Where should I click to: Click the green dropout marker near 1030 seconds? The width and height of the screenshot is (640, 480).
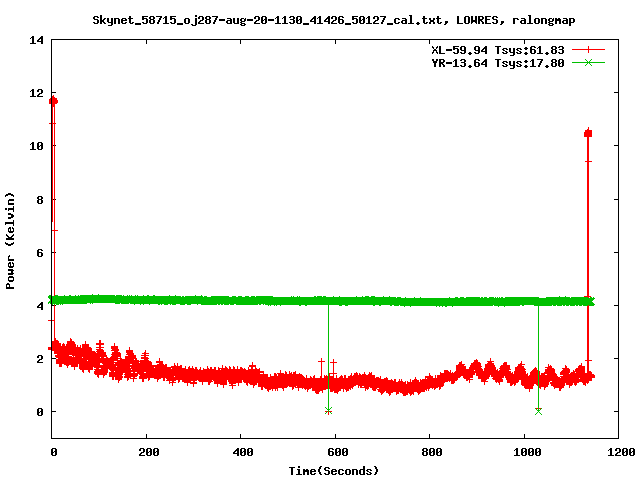(x=538, y=411)
